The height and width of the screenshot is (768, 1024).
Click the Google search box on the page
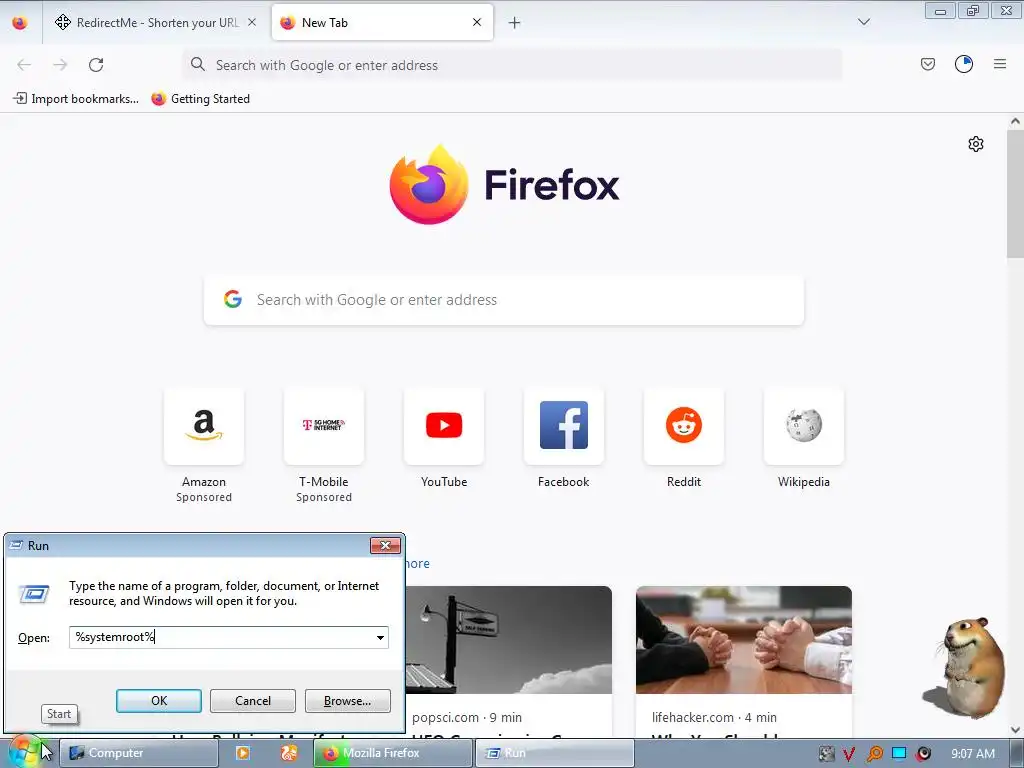(504, 300)
